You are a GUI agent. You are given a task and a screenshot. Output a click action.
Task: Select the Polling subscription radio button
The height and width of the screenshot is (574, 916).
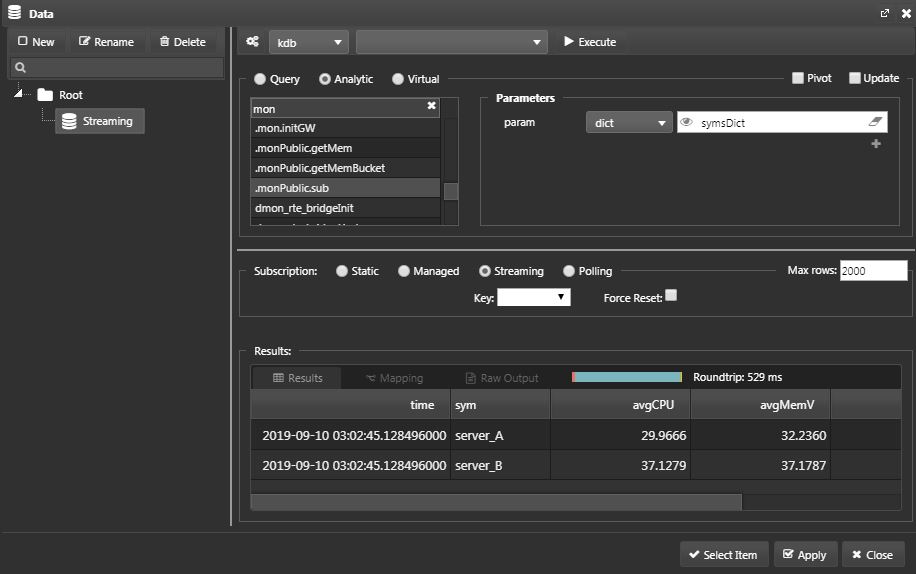tap(568, 271)
